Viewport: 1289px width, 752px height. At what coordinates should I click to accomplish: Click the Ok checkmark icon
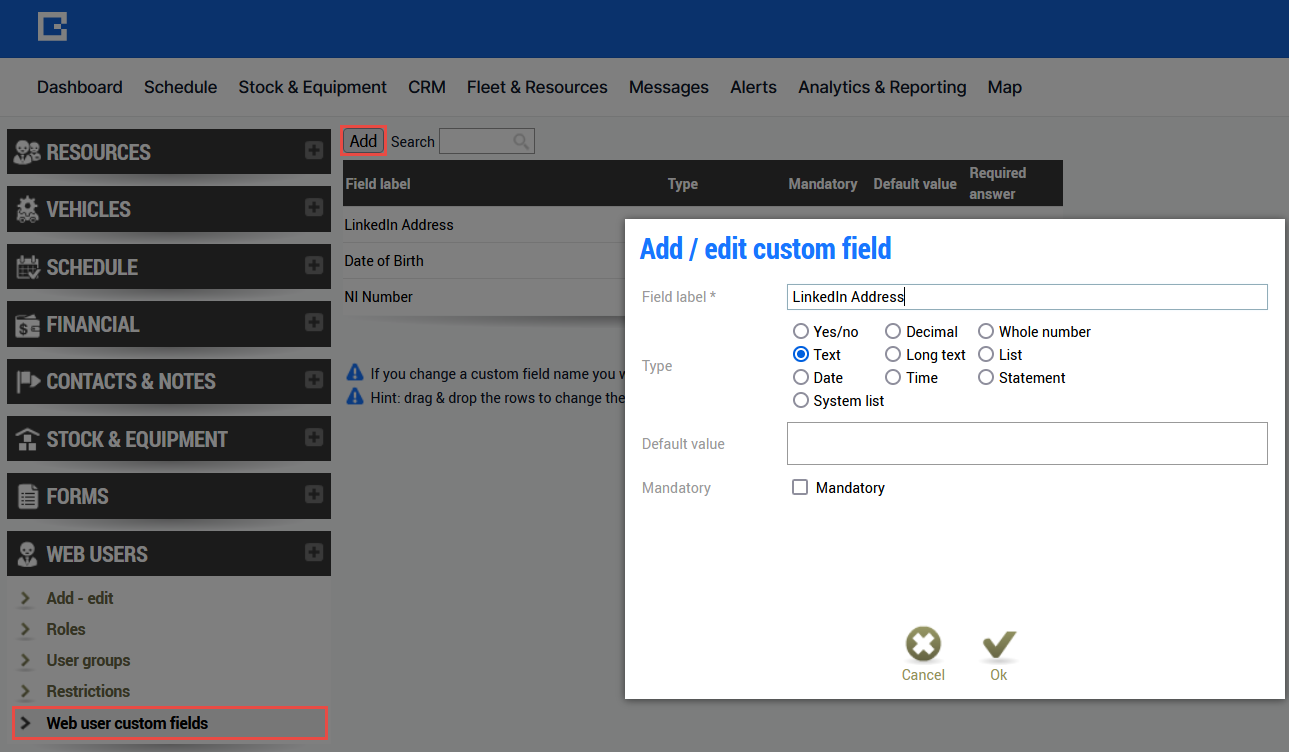click(x=998, y=645)
